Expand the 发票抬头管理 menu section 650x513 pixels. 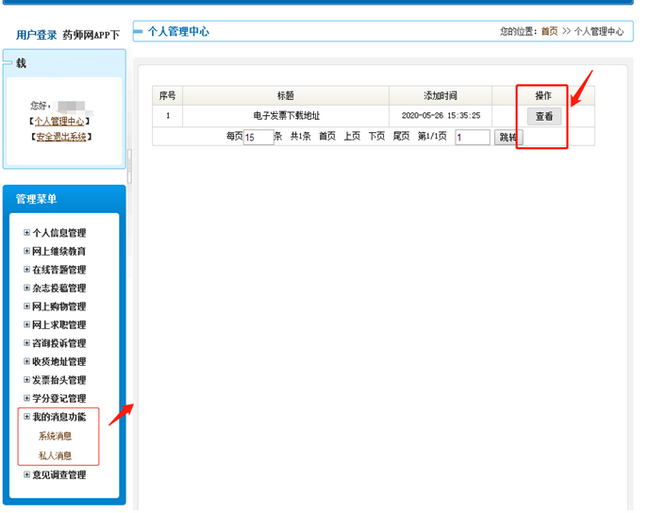pyautogui.click(x=27, y=380)
